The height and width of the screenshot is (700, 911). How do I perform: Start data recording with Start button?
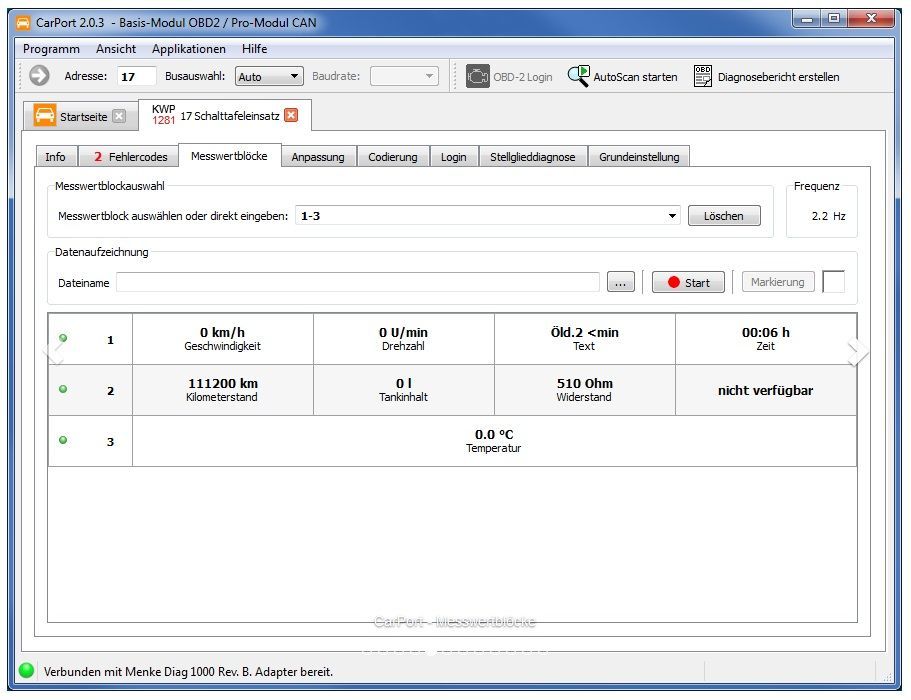coord(688,283)
